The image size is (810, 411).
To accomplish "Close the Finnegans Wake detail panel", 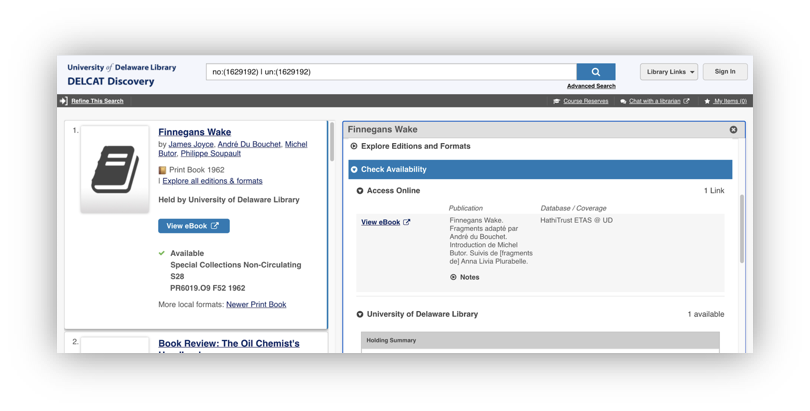I will pyautogui.click(x=733, y=130).
